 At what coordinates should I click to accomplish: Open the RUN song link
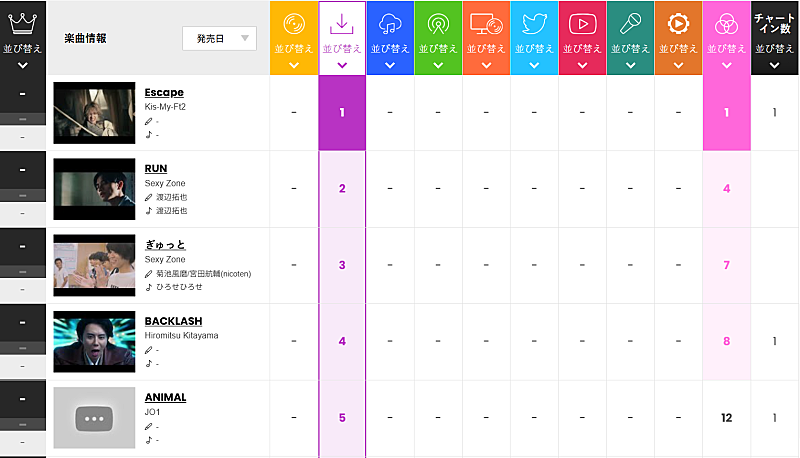(x=156, y=169)
